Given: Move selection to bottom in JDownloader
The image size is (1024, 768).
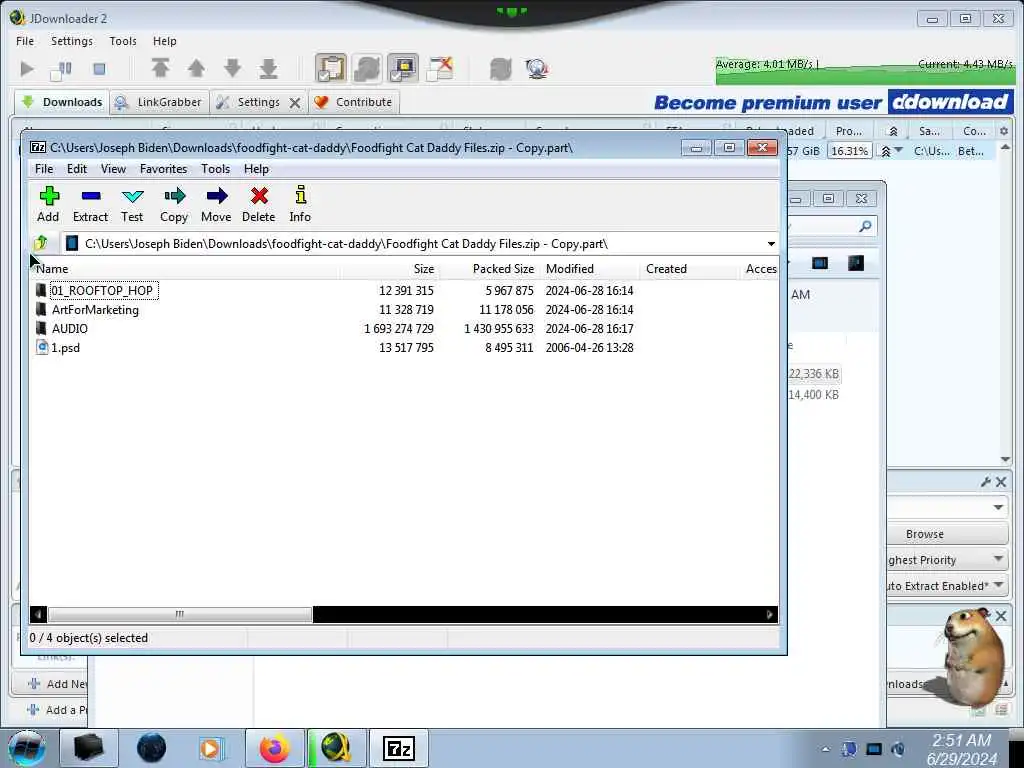Looking at the screenshot, I should click(x=268, y=68).
